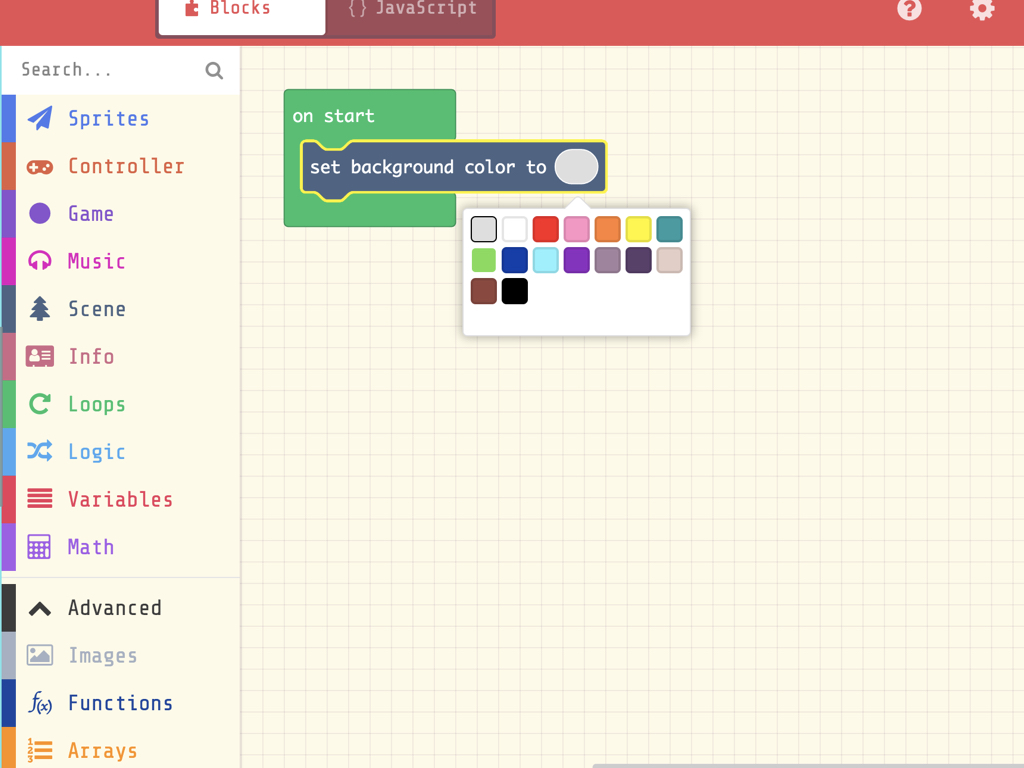Pick the orange color swatch

tap(607, 229)
